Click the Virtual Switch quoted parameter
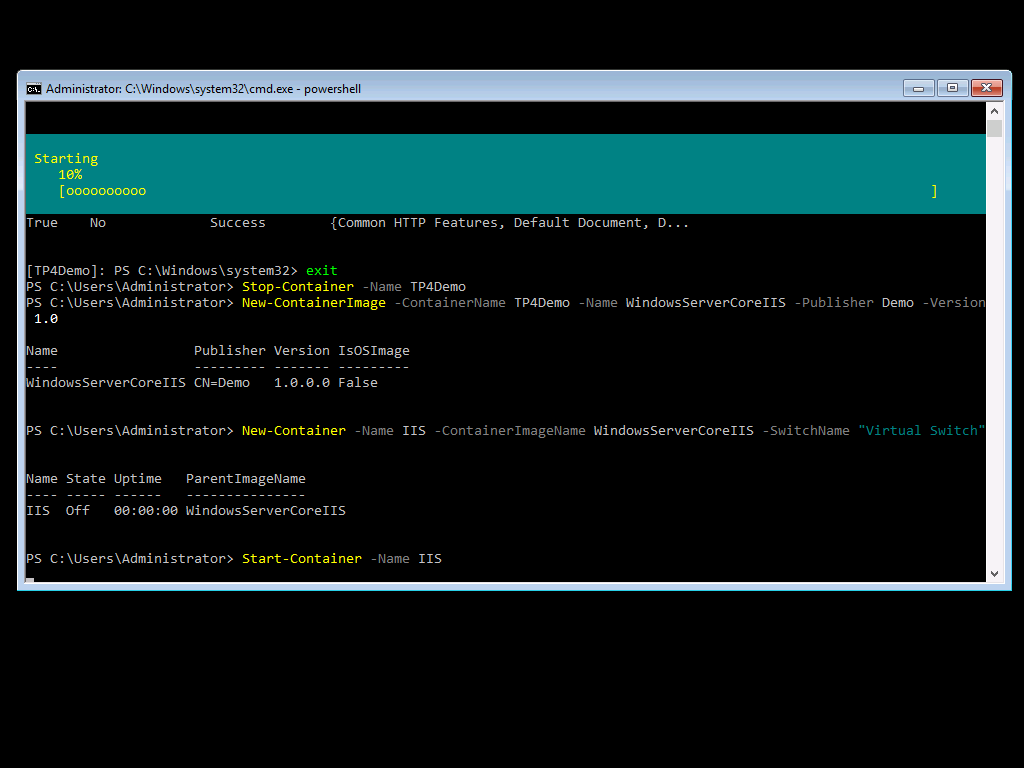 (921, 430)
